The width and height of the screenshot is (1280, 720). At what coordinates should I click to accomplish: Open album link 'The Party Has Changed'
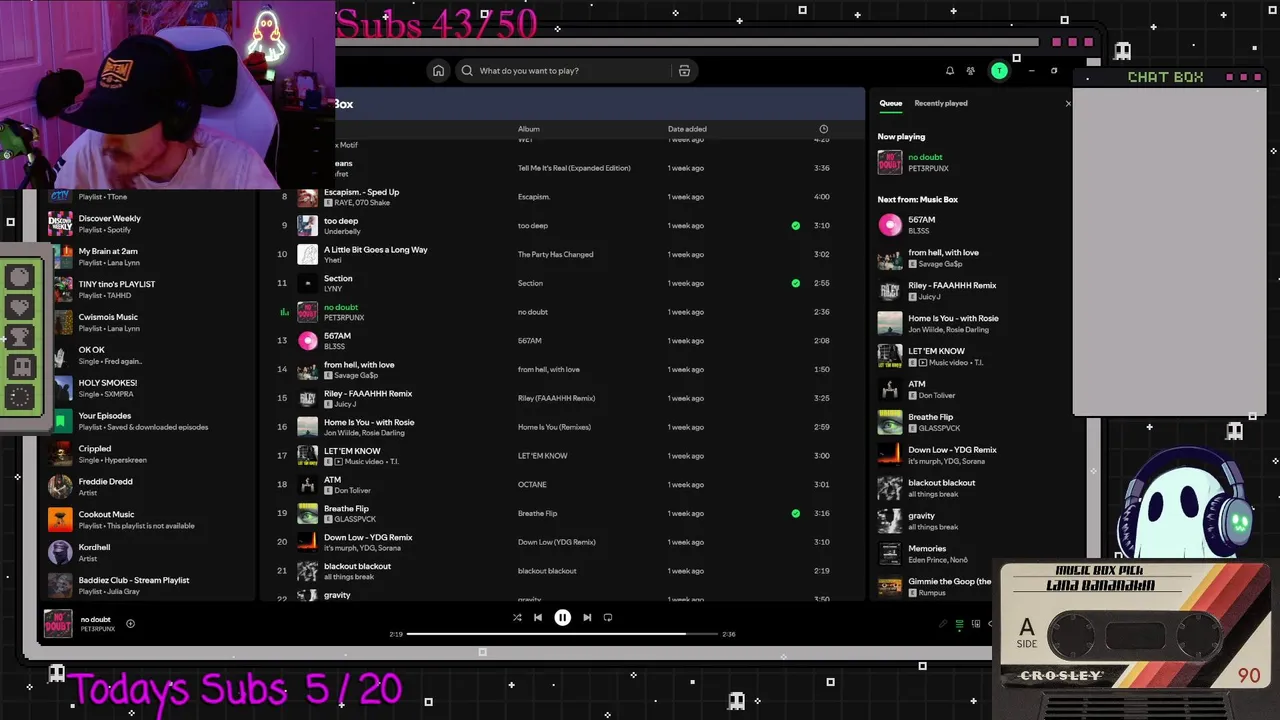(x=555, y=254)
